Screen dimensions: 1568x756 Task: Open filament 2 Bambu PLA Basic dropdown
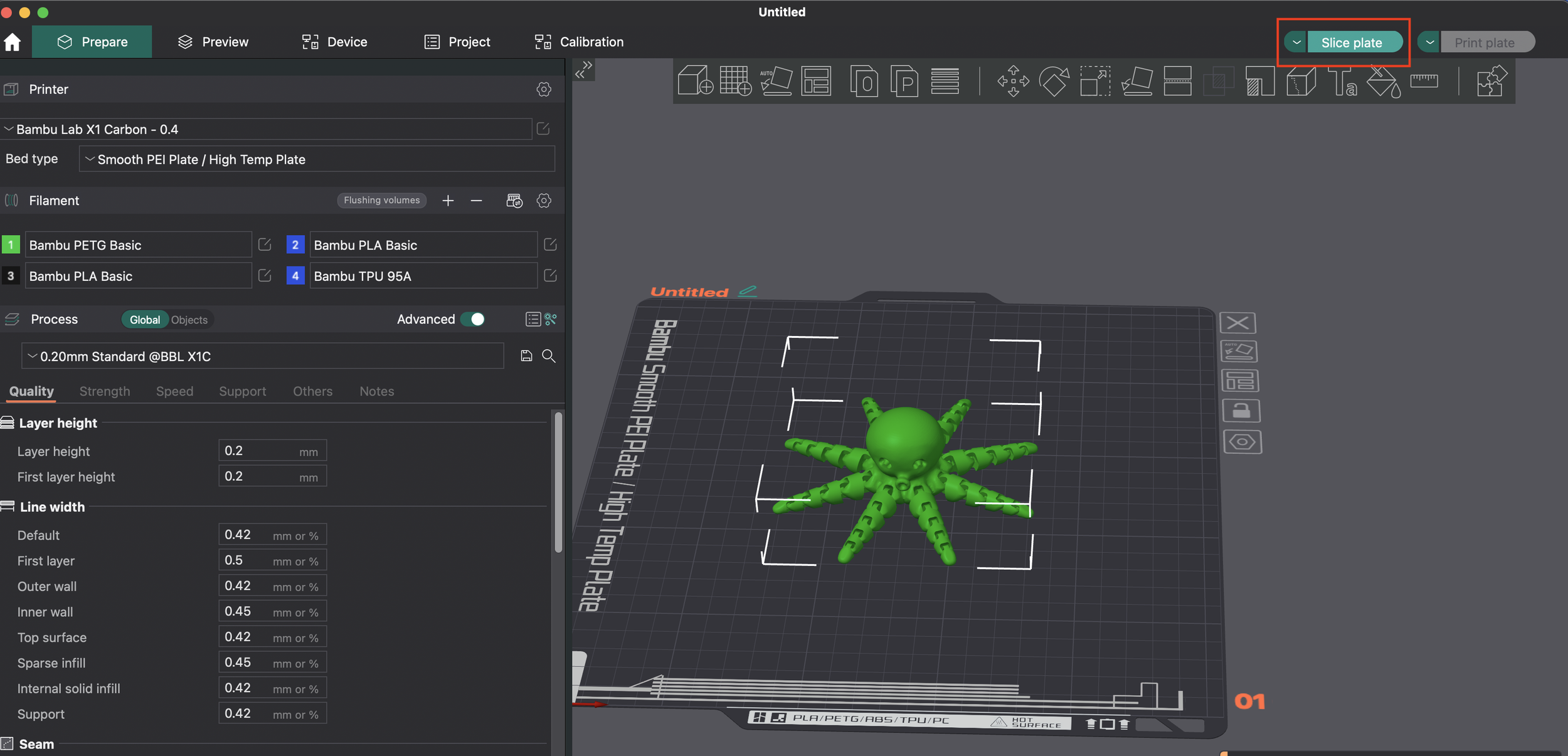[x=423, y=244]
